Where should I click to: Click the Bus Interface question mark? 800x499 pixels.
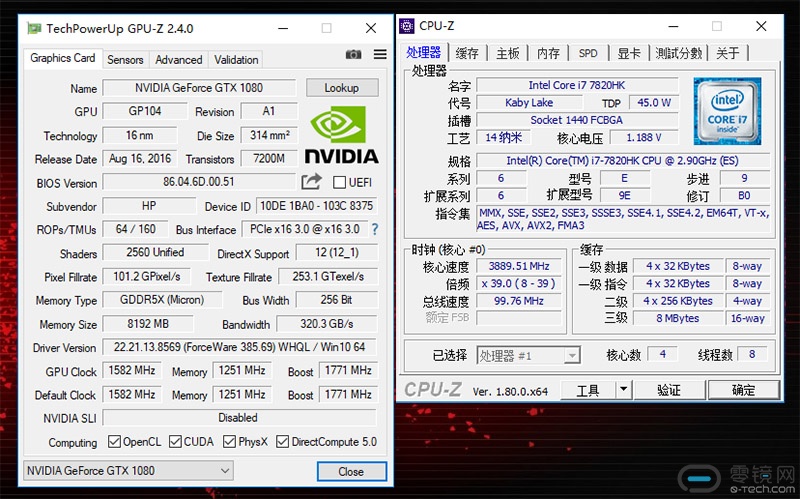(375, 229)
